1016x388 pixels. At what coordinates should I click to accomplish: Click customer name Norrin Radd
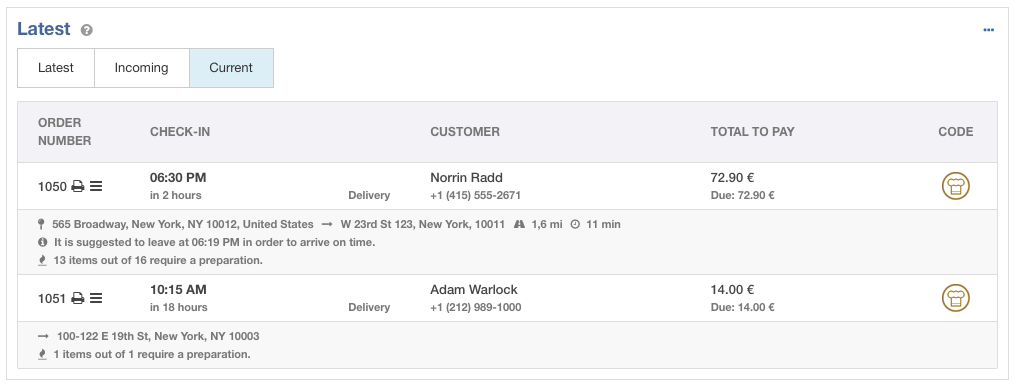[x=467, y=178]
